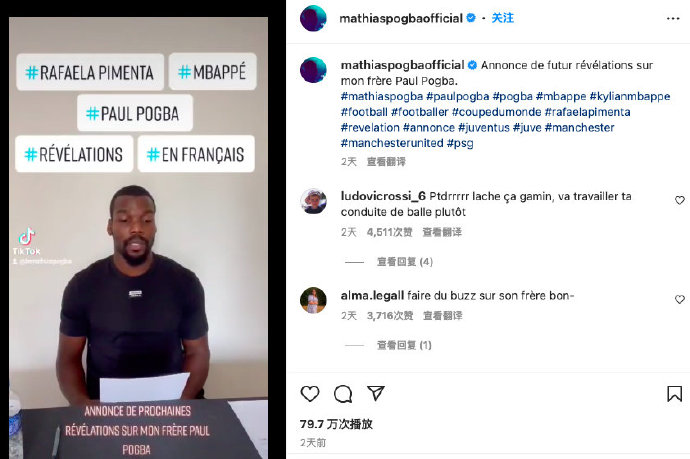View translation of ludovicrossi_6's comment
The image size is (690, 459).
442,232
